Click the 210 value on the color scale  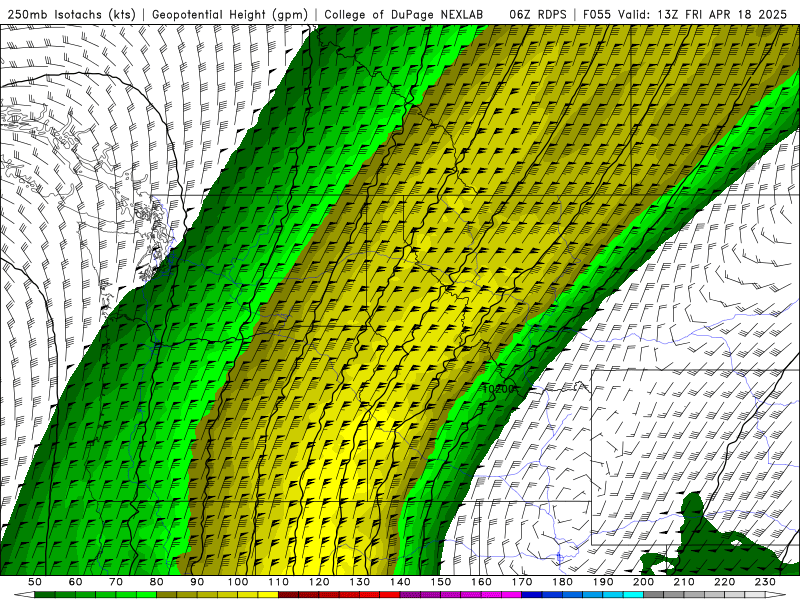[685, 582]
